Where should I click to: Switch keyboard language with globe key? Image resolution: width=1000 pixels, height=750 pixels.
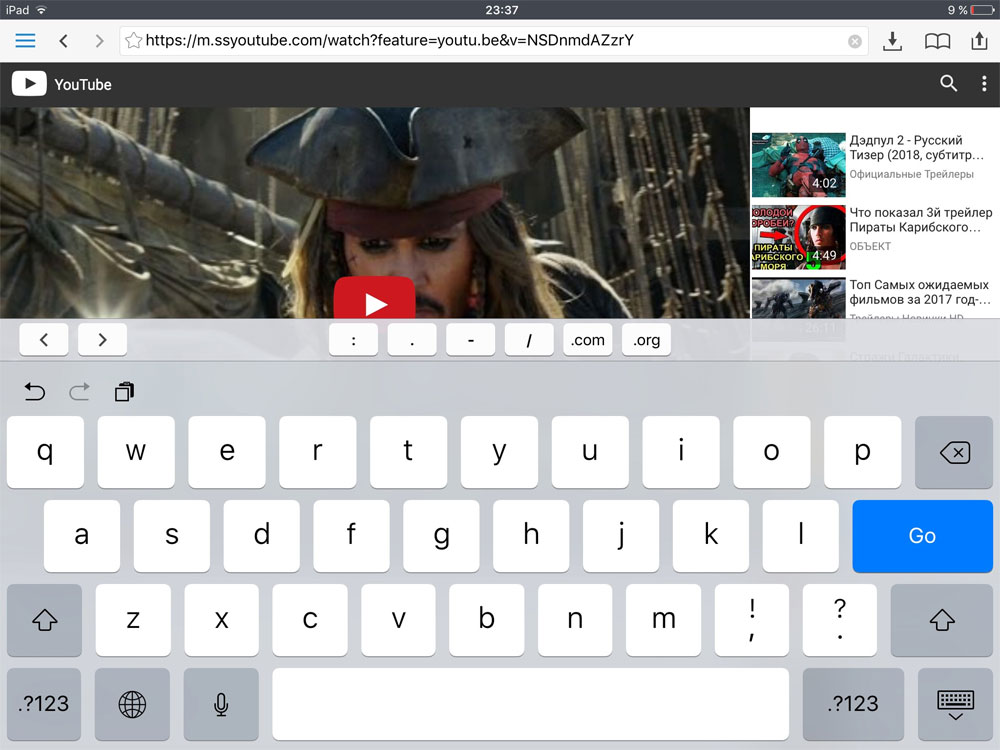(132, 704)
